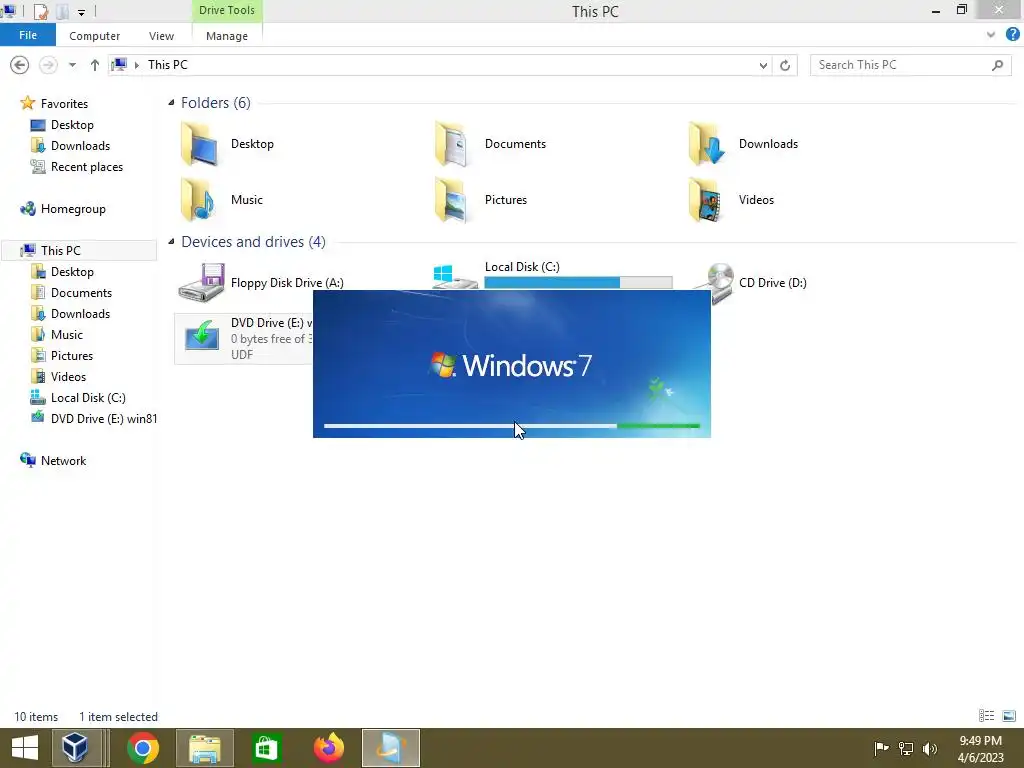The width and height of the screenshot is (1024, 768).
Task: Open Downloads under This PC tree
Action: click(80, 313)
